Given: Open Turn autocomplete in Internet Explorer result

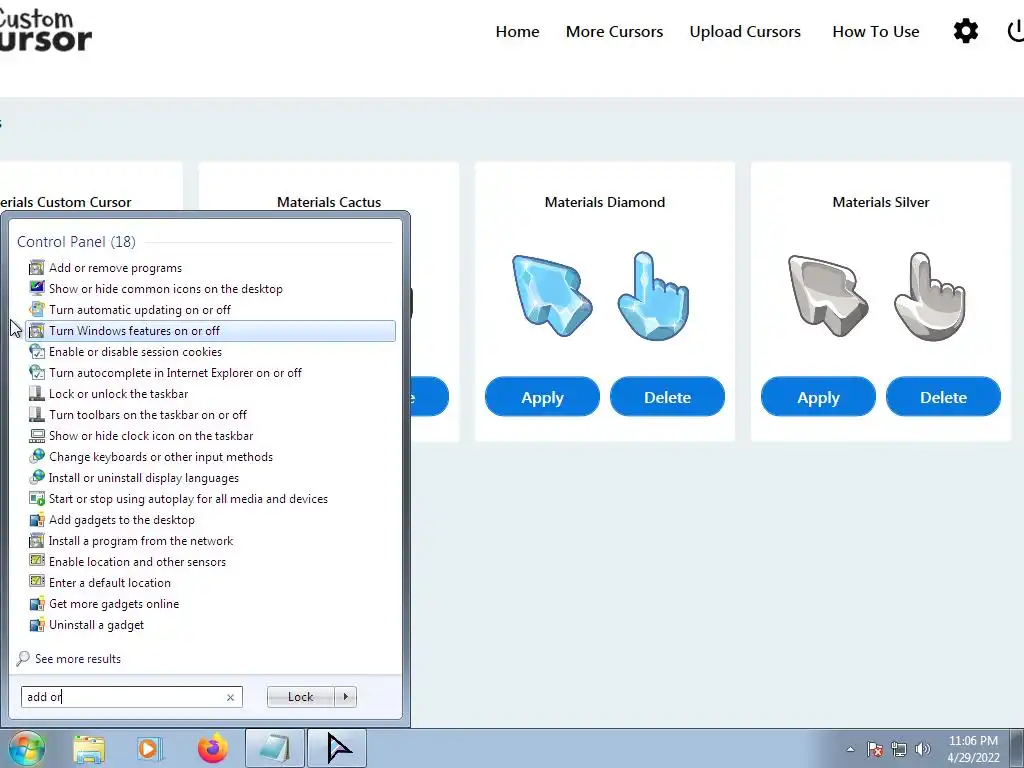Looking at the screenshot, I should (210, 373).
